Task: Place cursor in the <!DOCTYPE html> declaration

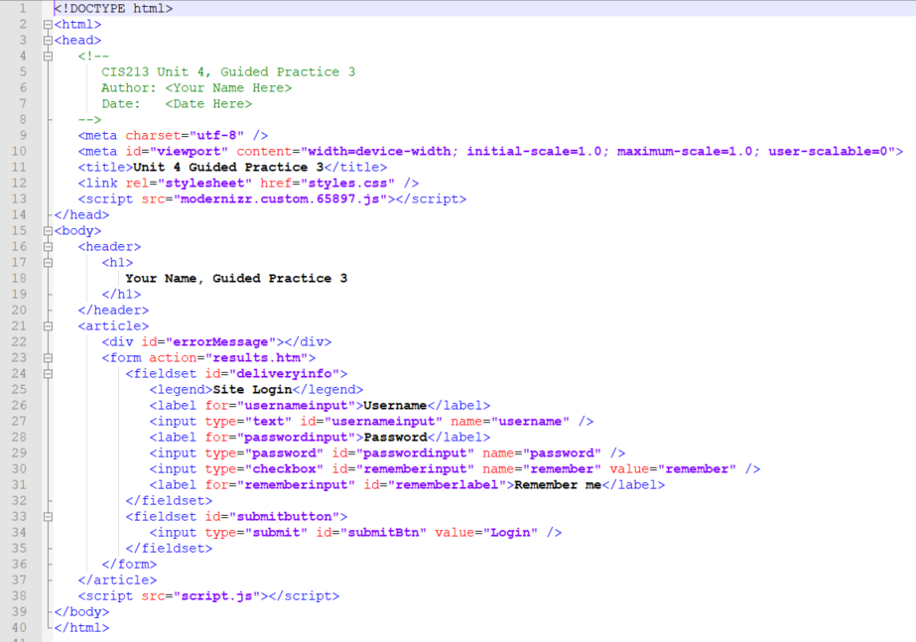Action: 113,9
